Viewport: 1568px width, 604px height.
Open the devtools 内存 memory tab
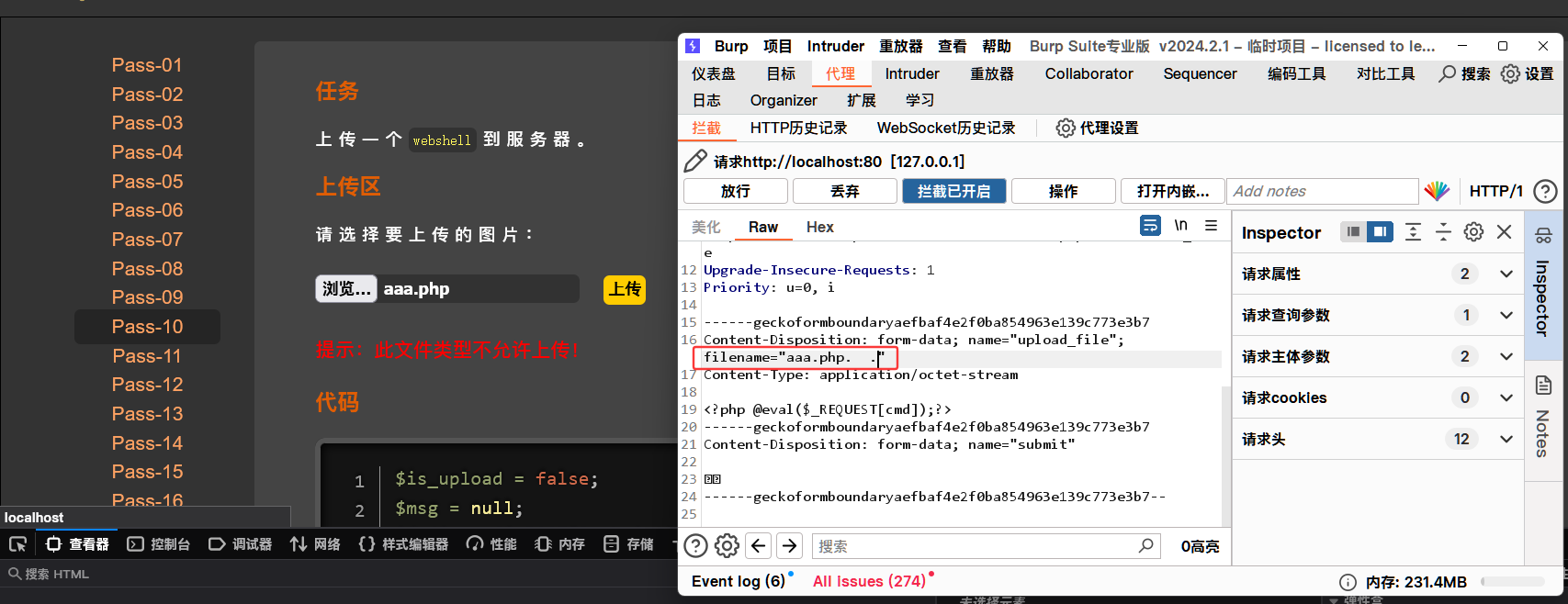pos(559,544)
